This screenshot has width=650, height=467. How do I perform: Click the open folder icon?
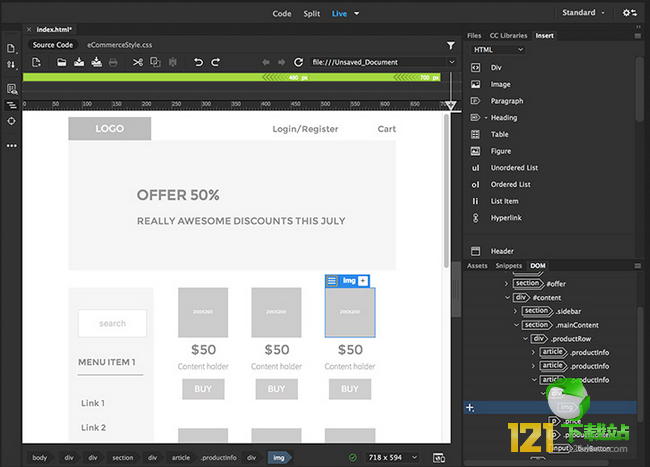pyautogui.click(x=61, y=62)
